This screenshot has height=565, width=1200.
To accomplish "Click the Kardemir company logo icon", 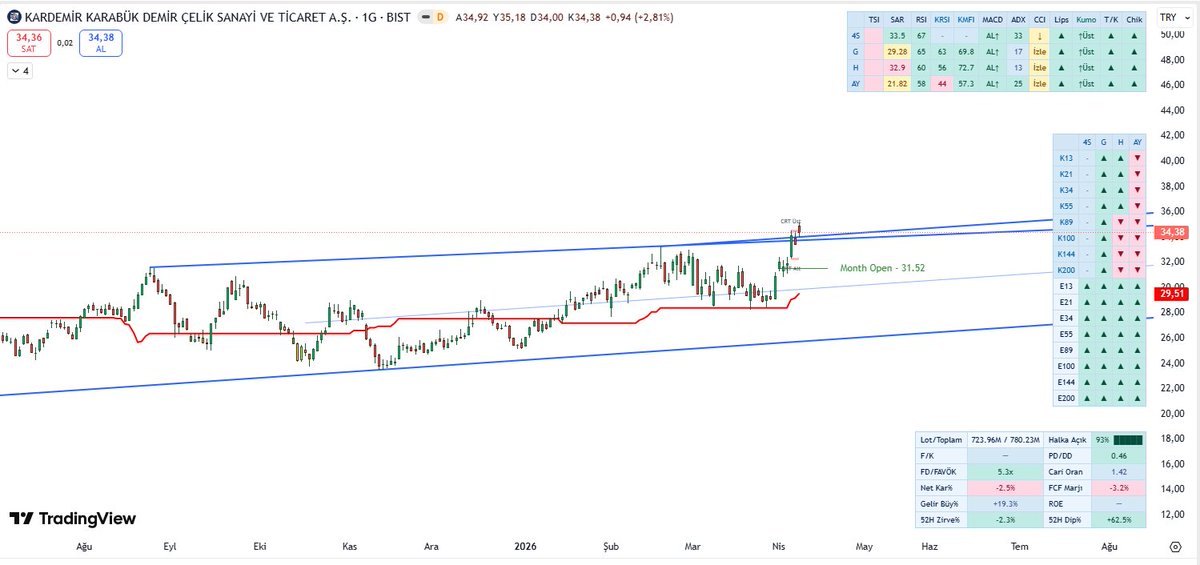I will 14,17.
